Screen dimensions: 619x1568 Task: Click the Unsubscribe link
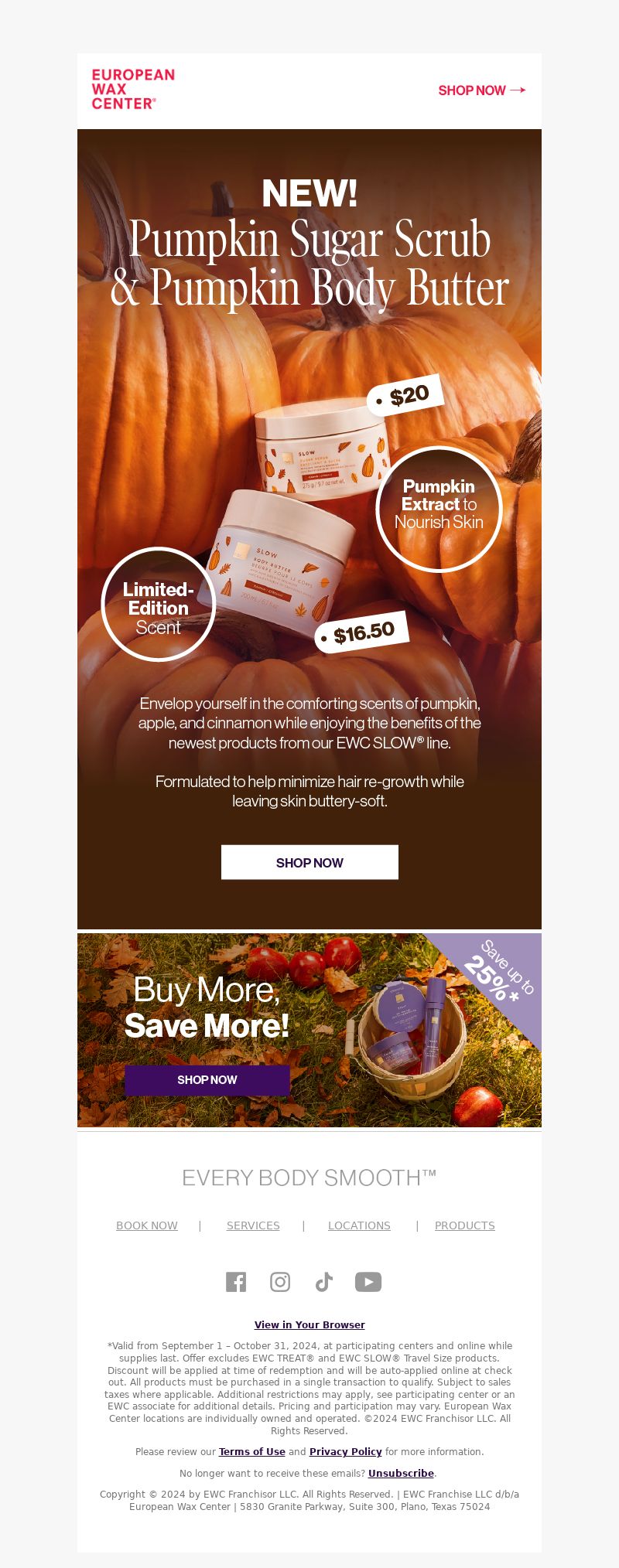pos(401,1474)
